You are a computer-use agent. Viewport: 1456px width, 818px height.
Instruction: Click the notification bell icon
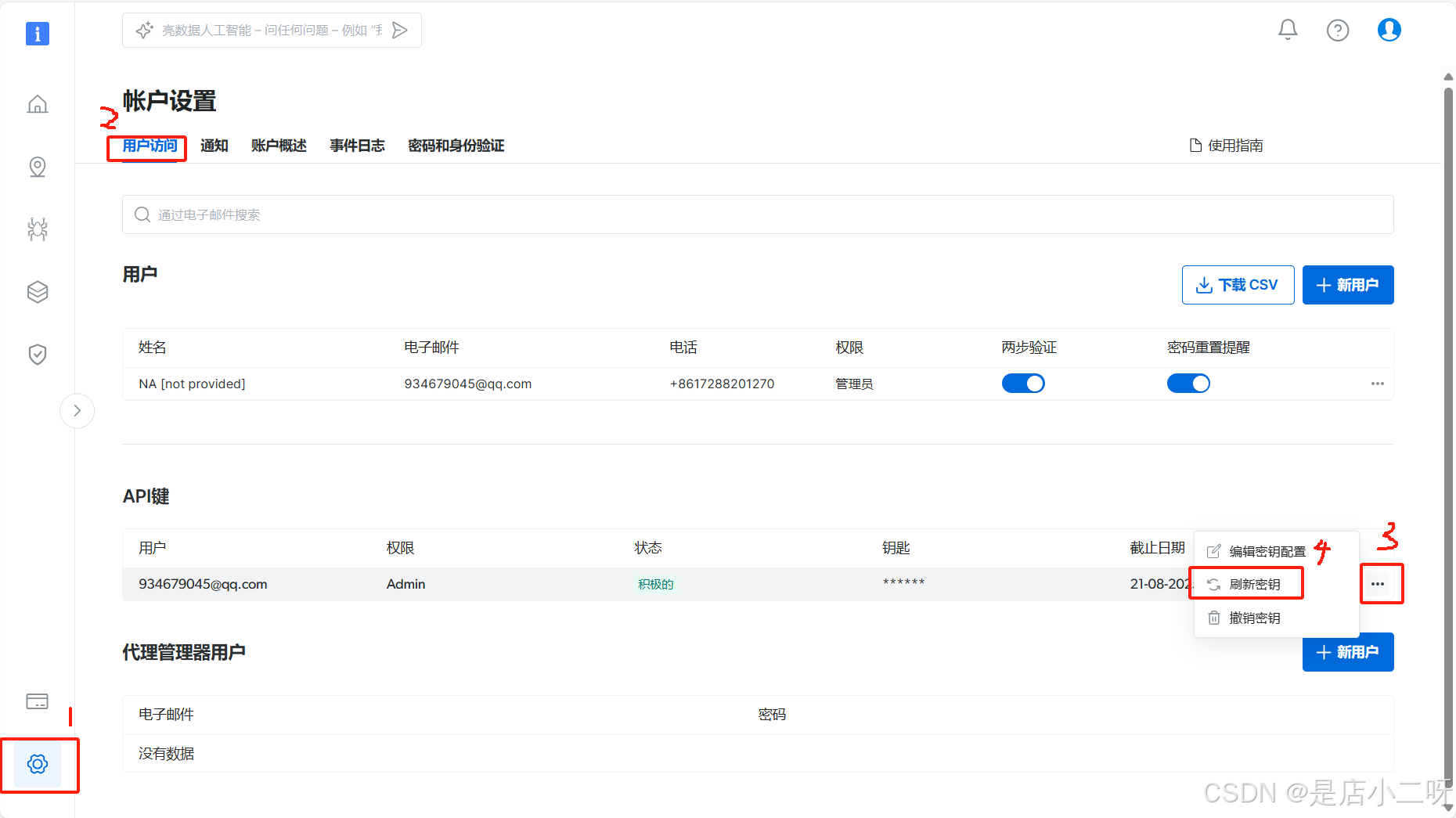[1288, 29]
